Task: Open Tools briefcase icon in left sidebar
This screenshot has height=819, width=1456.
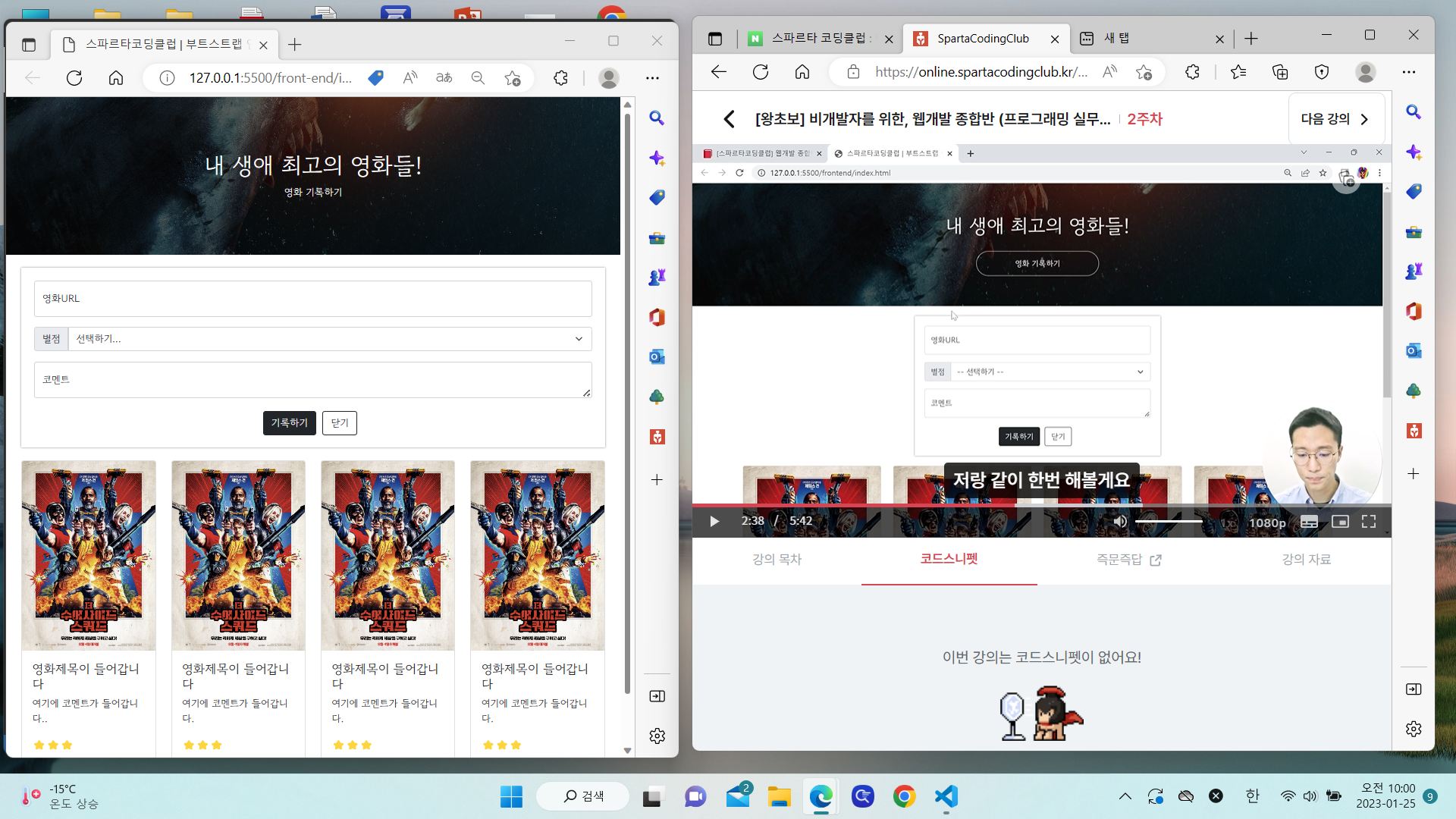Action: coord(657,238)
